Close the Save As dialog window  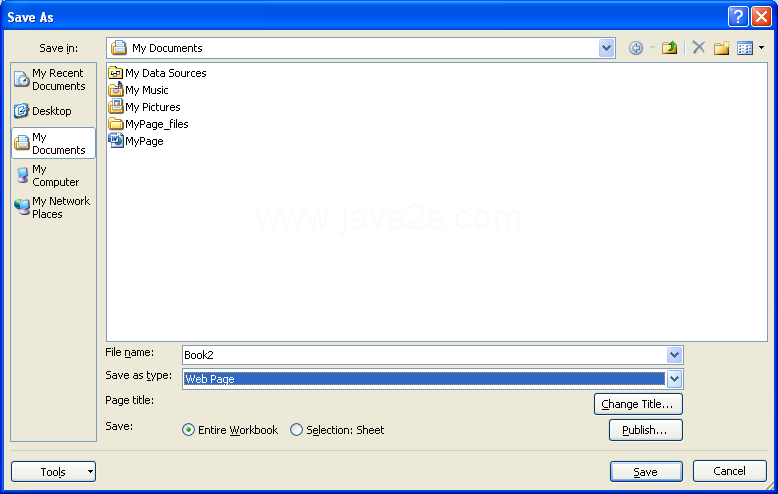[761, 17]
